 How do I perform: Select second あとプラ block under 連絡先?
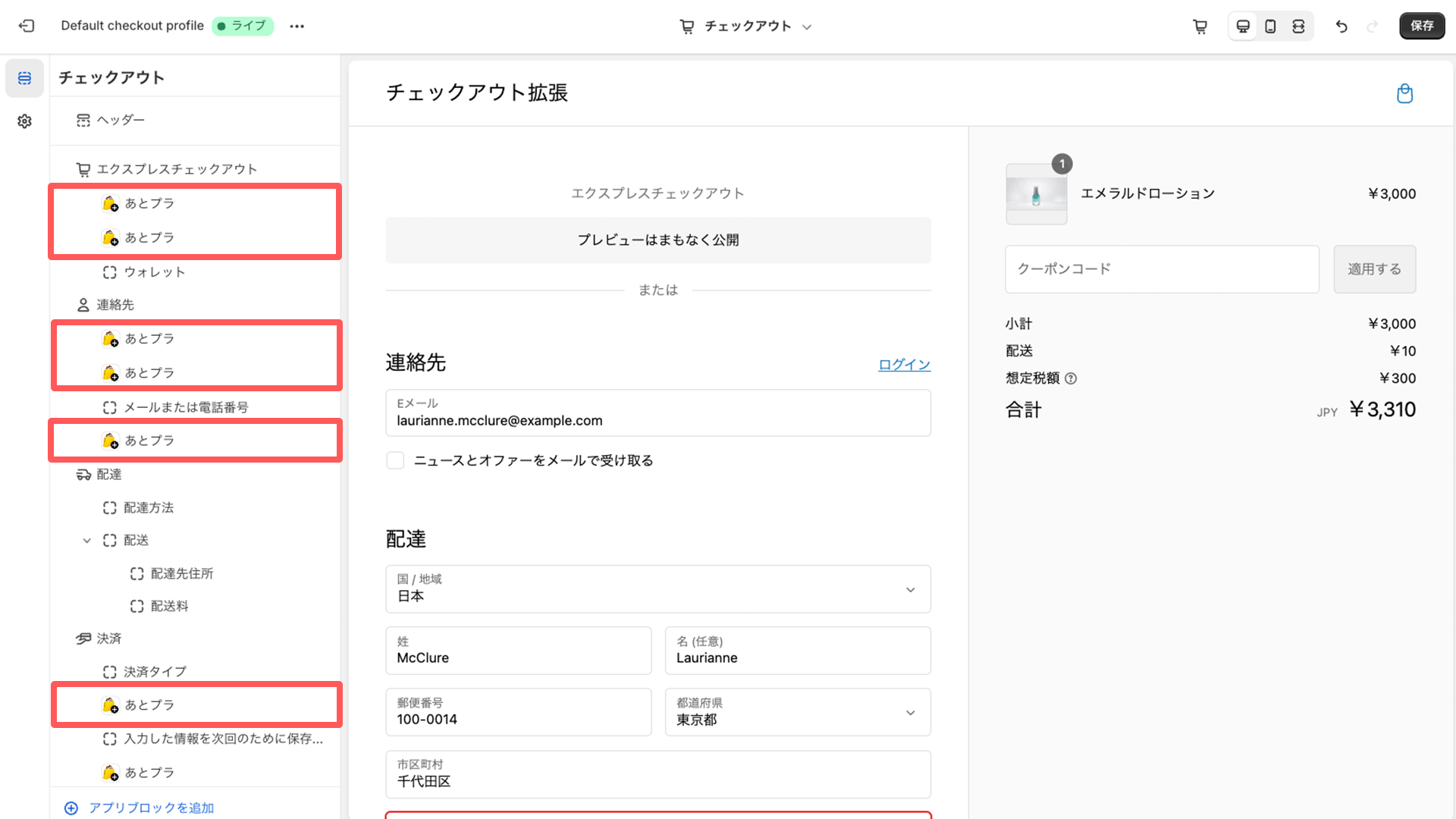pos(195,373)
